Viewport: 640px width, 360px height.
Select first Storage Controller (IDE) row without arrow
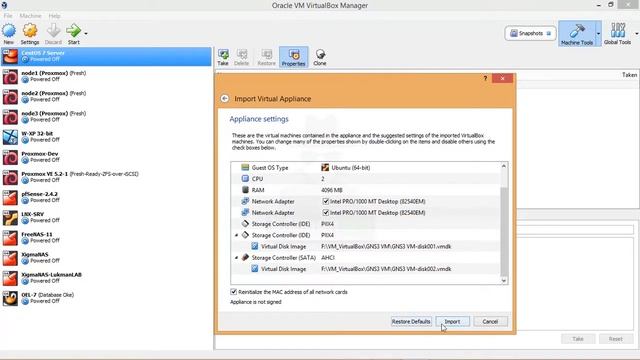pos(365,224)
